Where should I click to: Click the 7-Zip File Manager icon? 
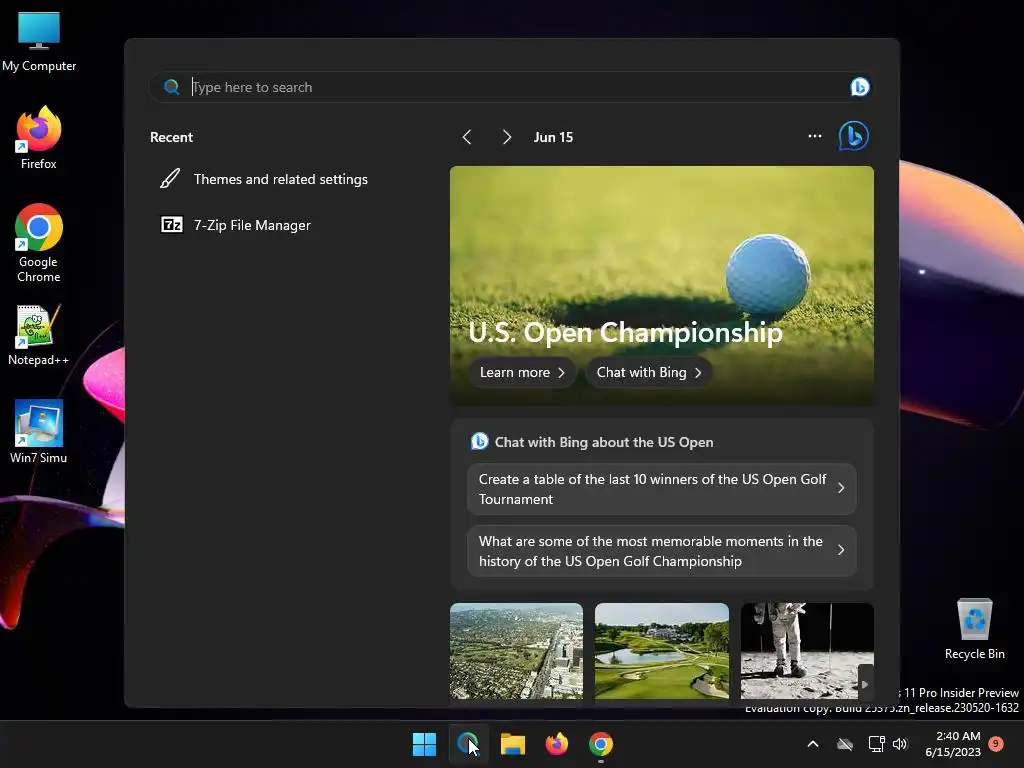pyautogui.click(x=172, y=225)
